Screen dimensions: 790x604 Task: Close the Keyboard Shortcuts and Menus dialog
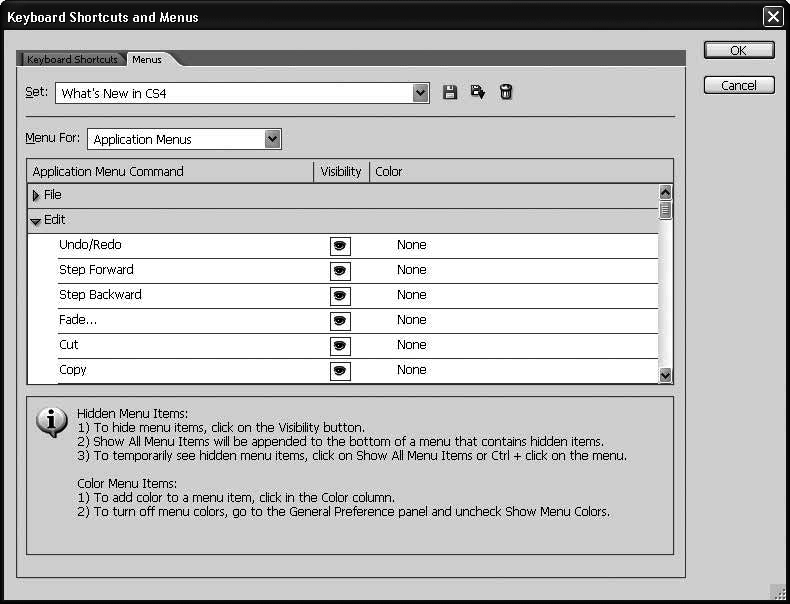(773, 17)
